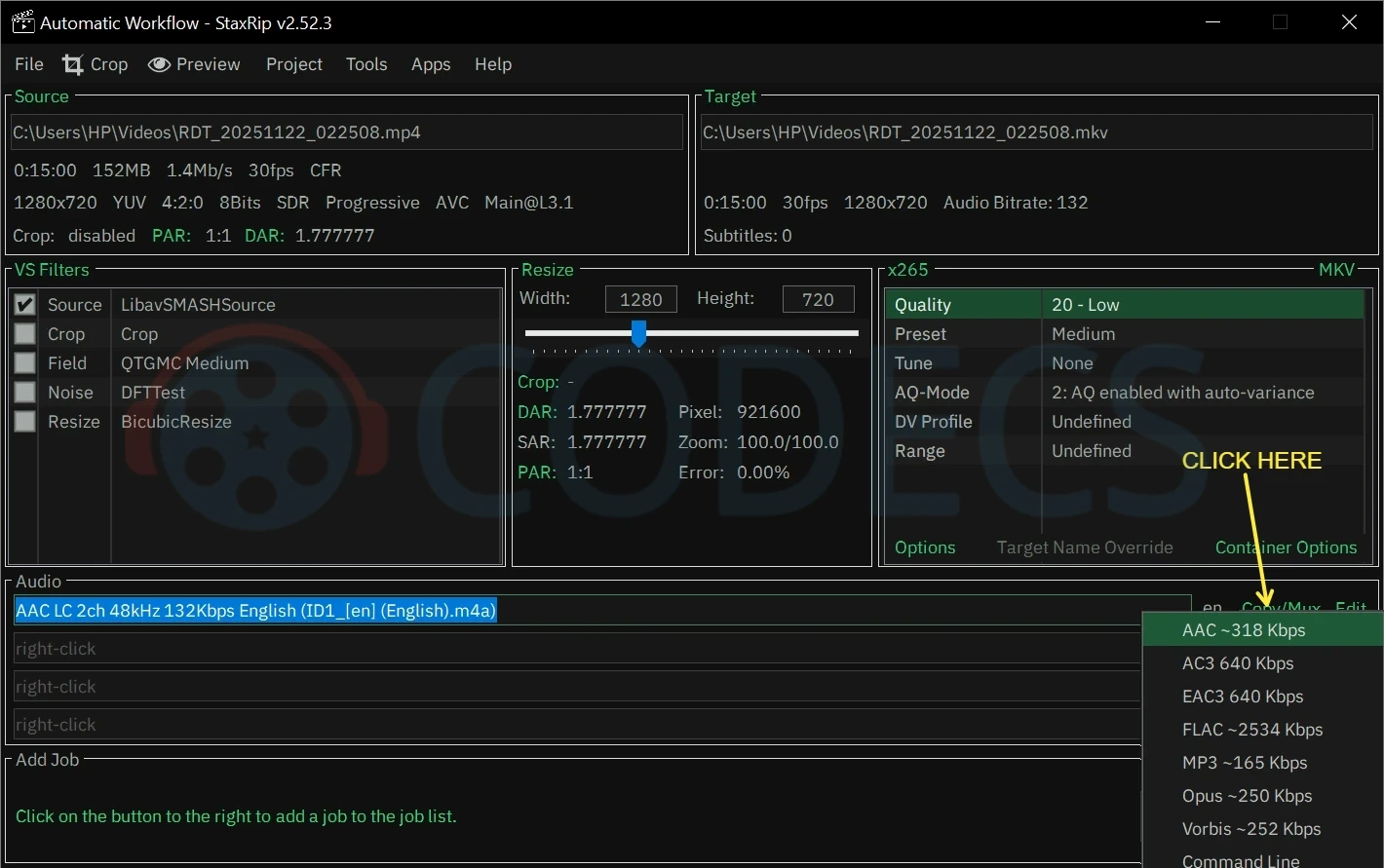Viewport: 1384px width, 868px height.
Task: Click the Width value field 1280
Action: click(641, 299)
